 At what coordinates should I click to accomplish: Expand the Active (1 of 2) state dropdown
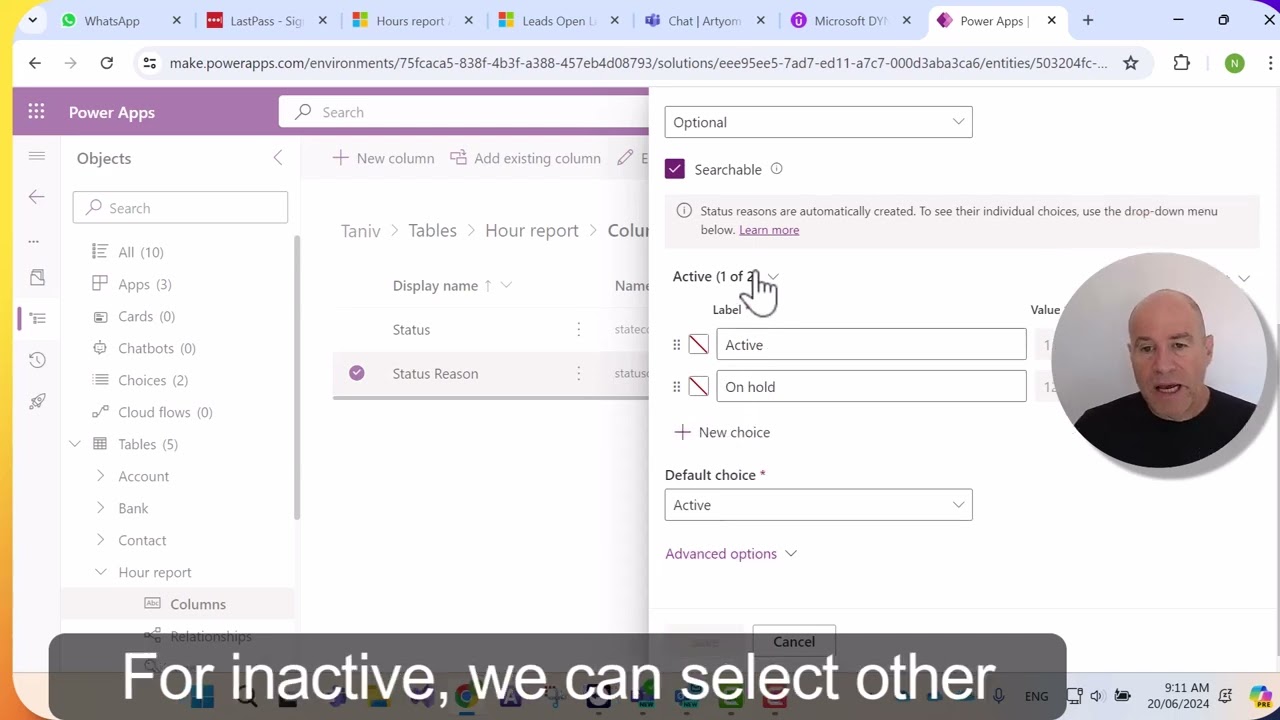[726, 276]
